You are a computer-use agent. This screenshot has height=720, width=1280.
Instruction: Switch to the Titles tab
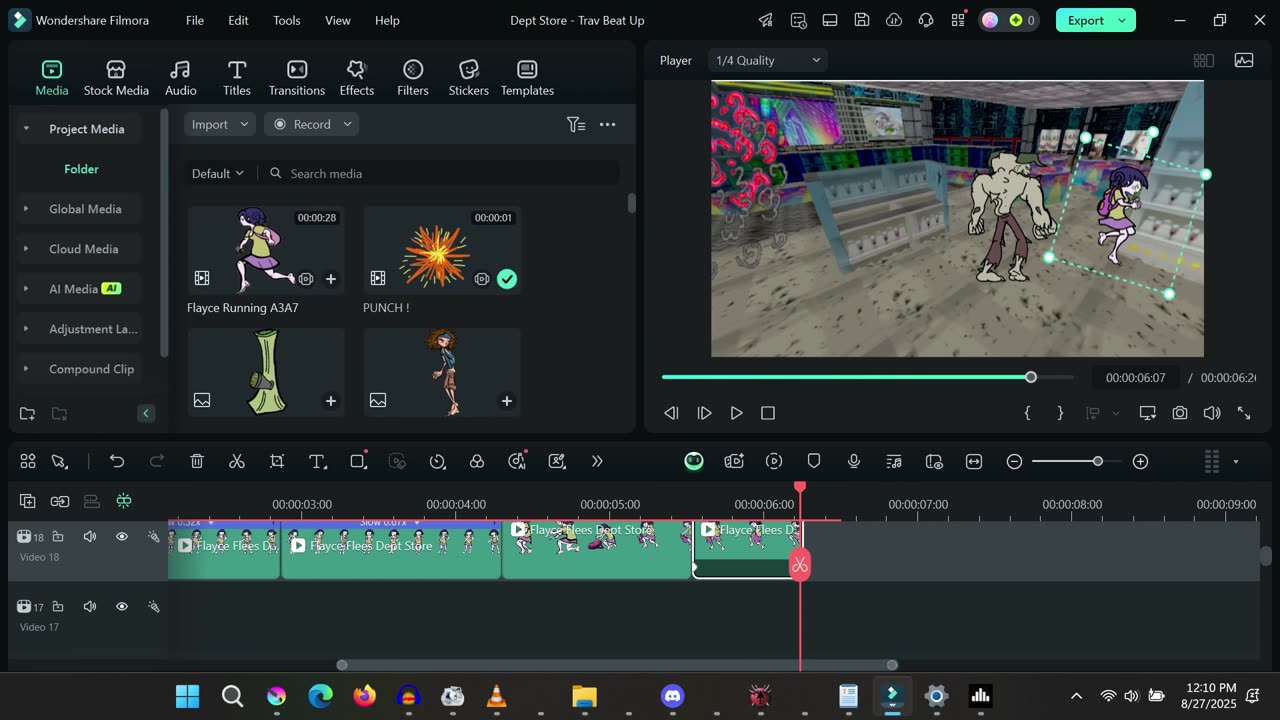pyautogui.click(x=237, y=78)
